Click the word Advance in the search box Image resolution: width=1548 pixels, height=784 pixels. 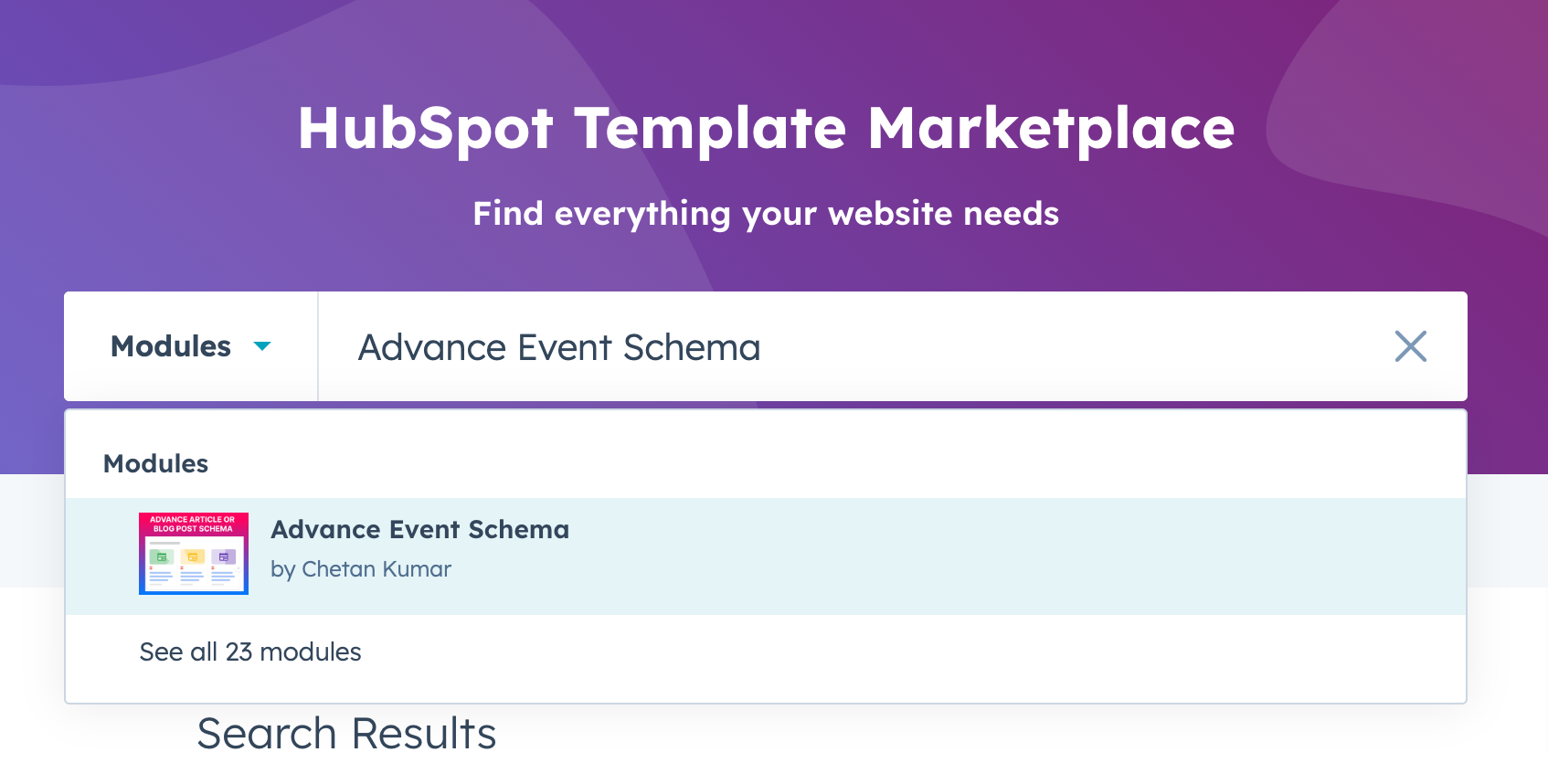[x=433, y=347]
